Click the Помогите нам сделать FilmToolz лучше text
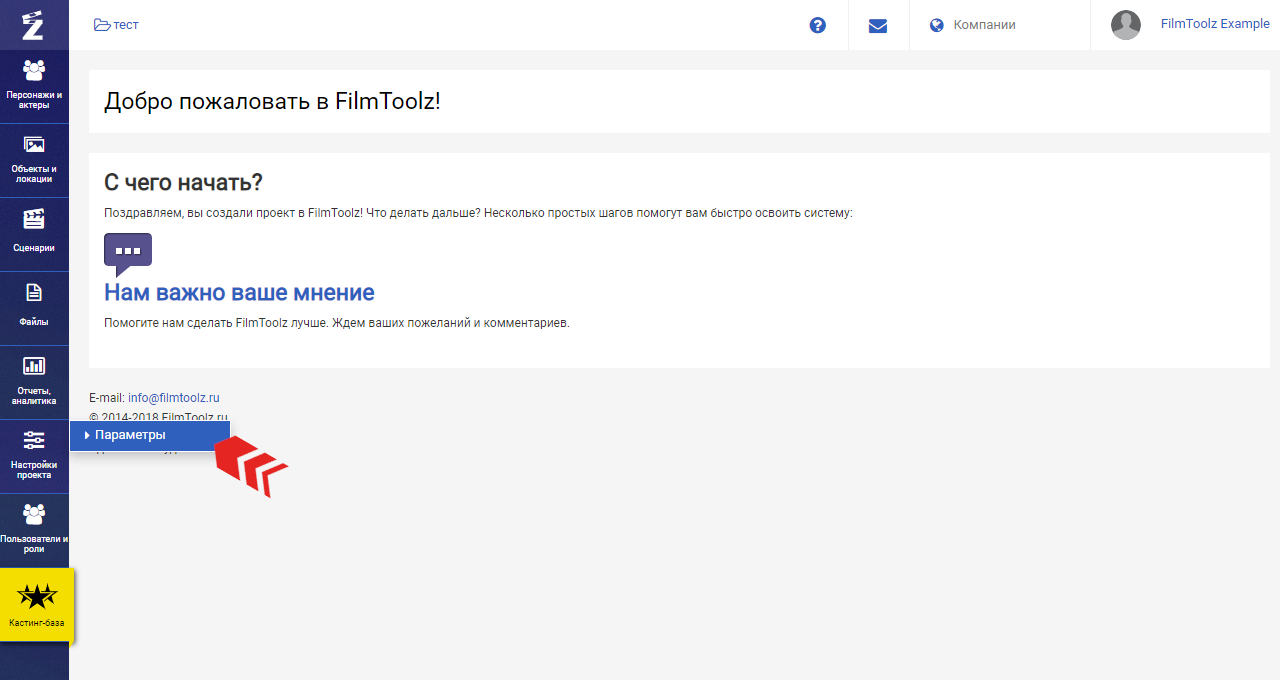 click(x=336, y=323)
